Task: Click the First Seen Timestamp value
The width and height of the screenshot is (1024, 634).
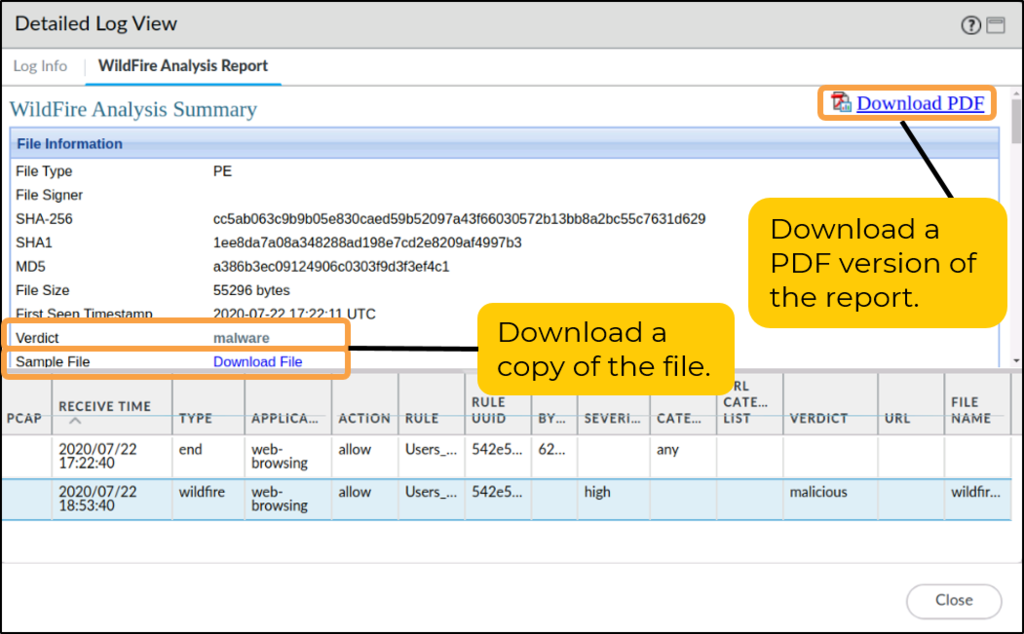Action: (295, 314)
